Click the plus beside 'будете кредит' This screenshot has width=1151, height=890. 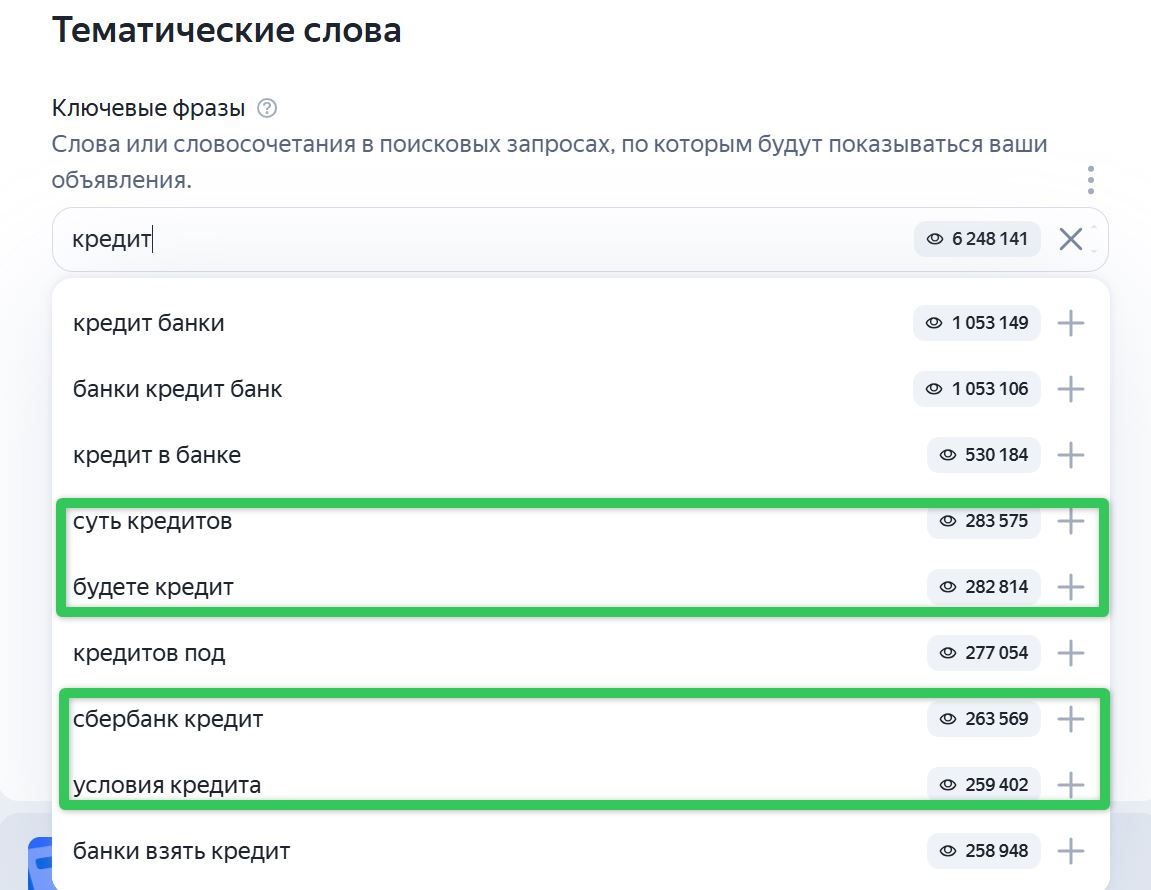(1070, 587)
